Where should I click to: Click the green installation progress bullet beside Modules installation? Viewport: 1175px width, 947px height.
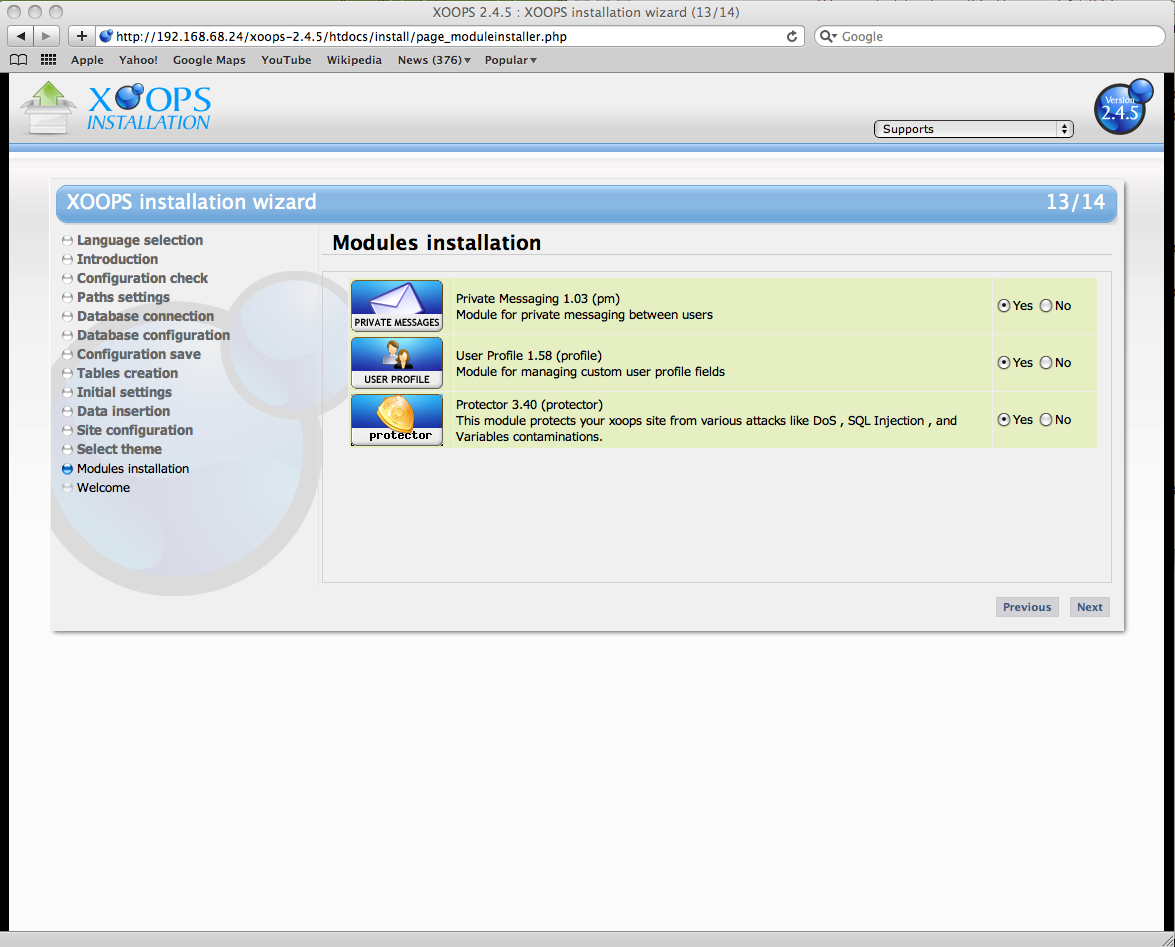click(67, 468)
